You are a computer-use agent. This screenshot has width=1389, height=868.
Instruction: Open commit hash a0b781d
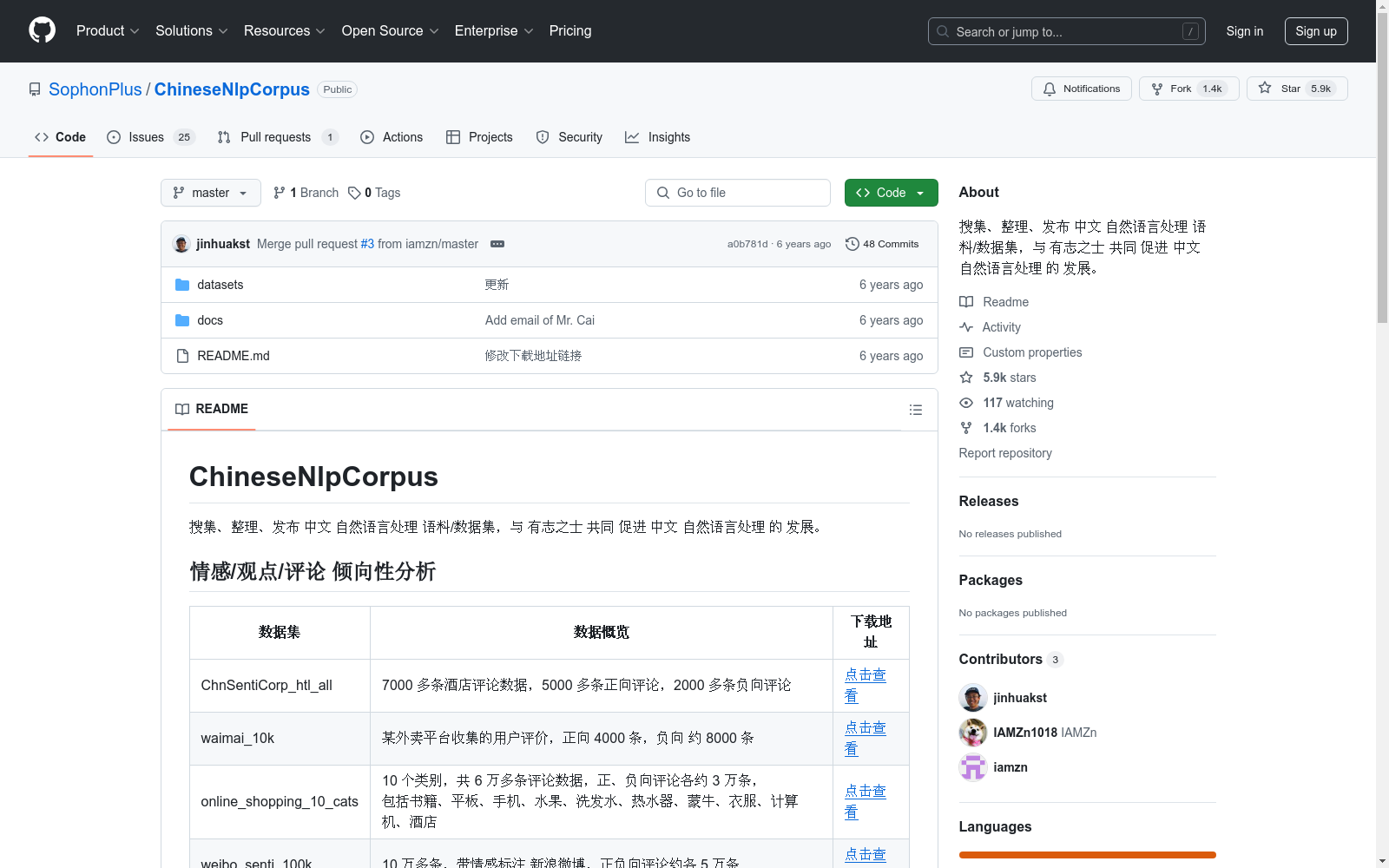click(x=747, y=244)
